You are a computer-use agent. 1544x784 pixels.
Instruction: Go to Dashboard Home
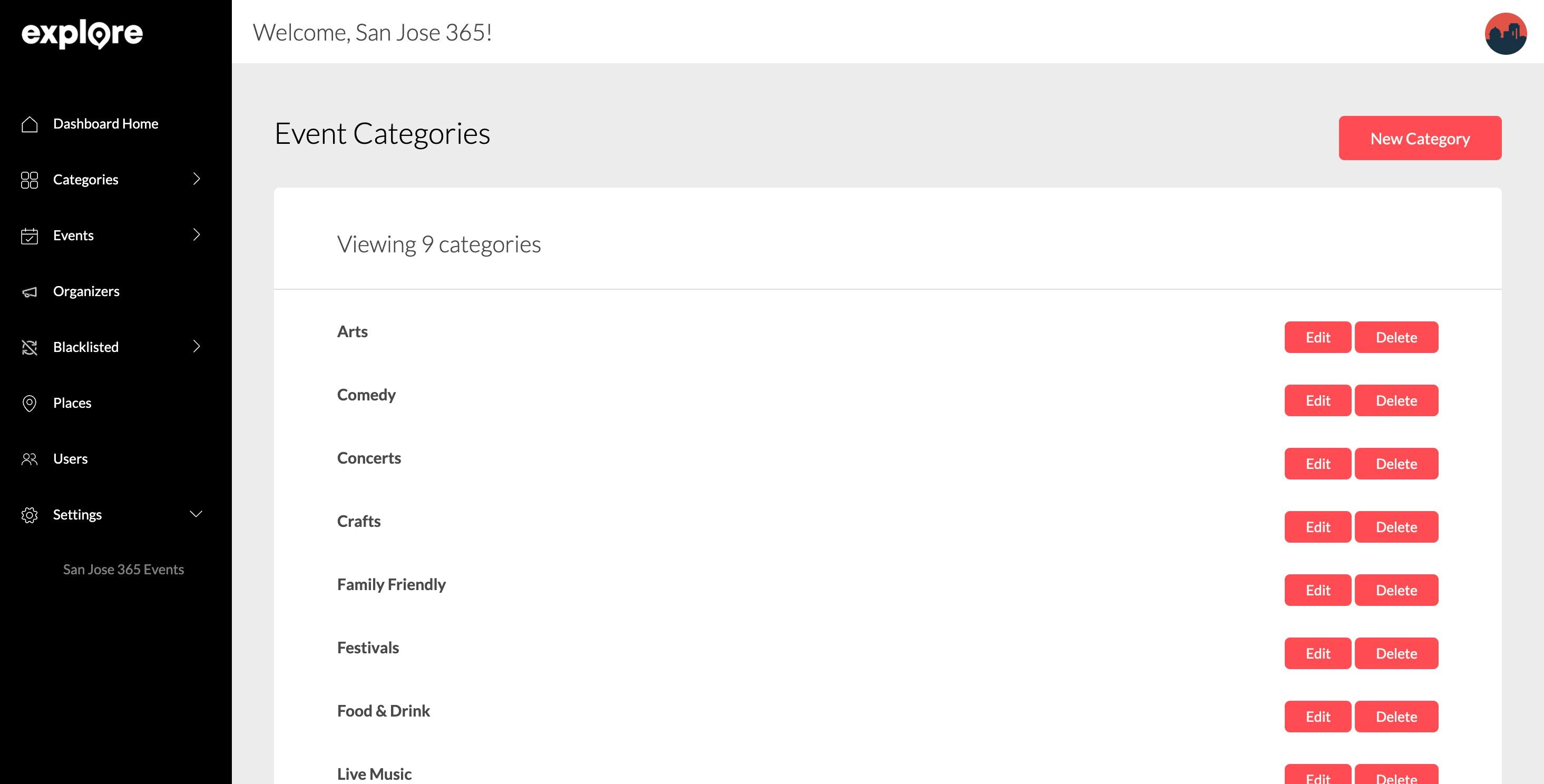(105, 123)
